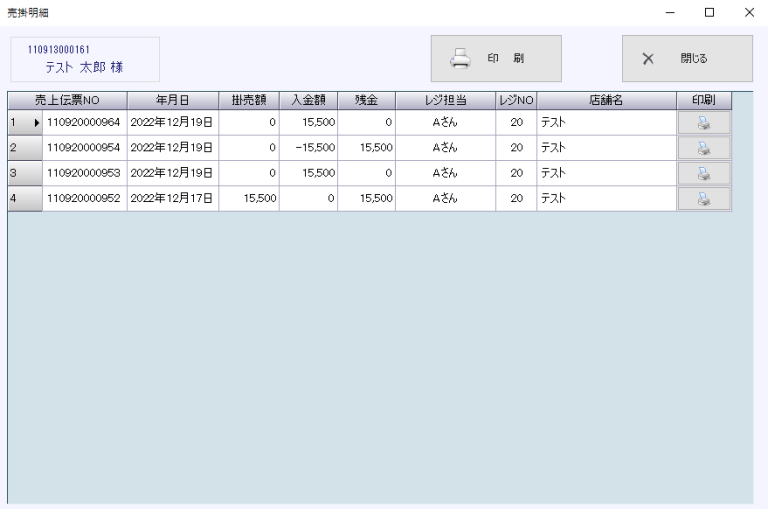
Task: Select slip number 110920000953 cell
Action: (x=85, y=173)
